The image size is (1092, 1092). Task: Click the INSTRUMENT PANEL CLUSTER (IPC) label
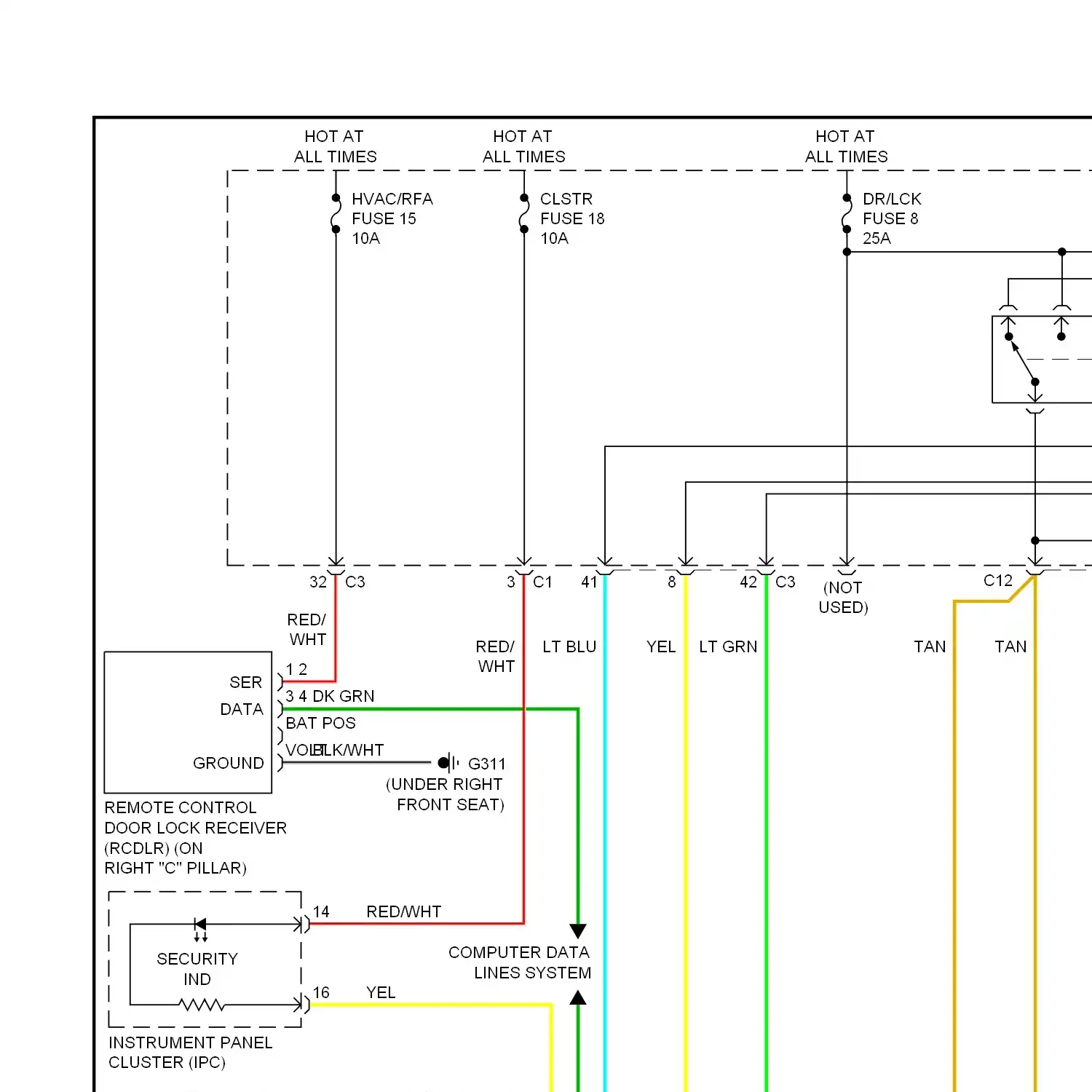click(191, 1053)
